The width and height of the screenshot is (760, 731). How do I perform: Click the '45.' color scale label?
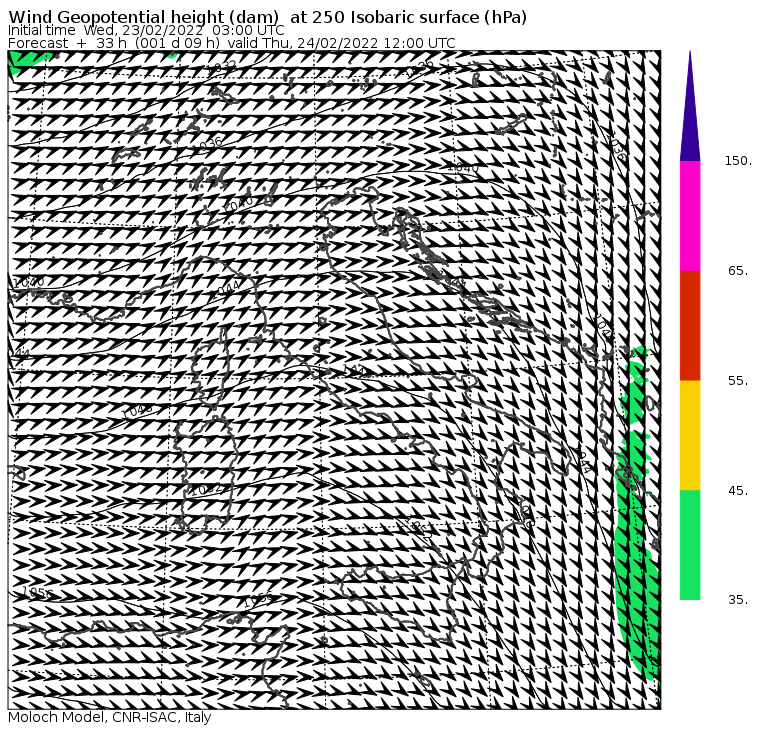(x=738, y=491)
